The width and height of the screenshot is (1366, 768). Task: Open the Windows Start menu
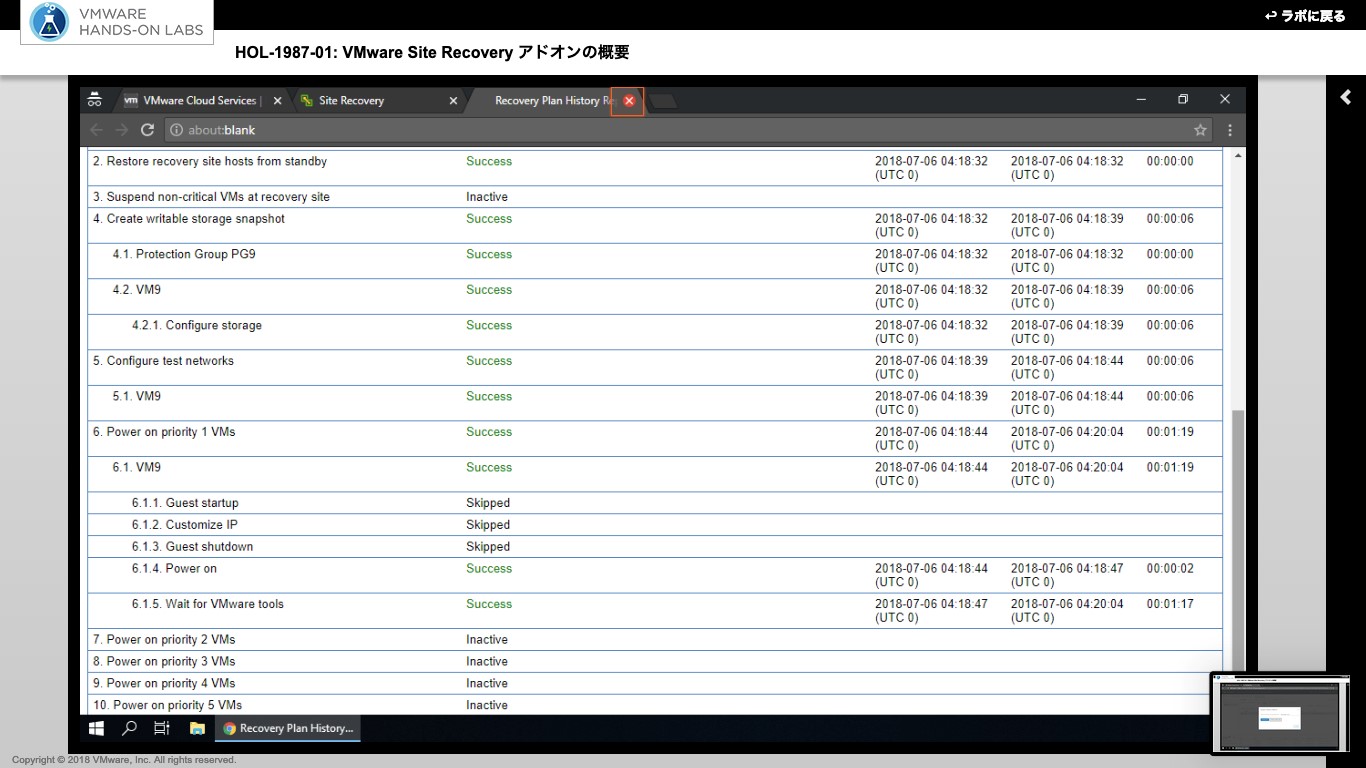[97, 728]
